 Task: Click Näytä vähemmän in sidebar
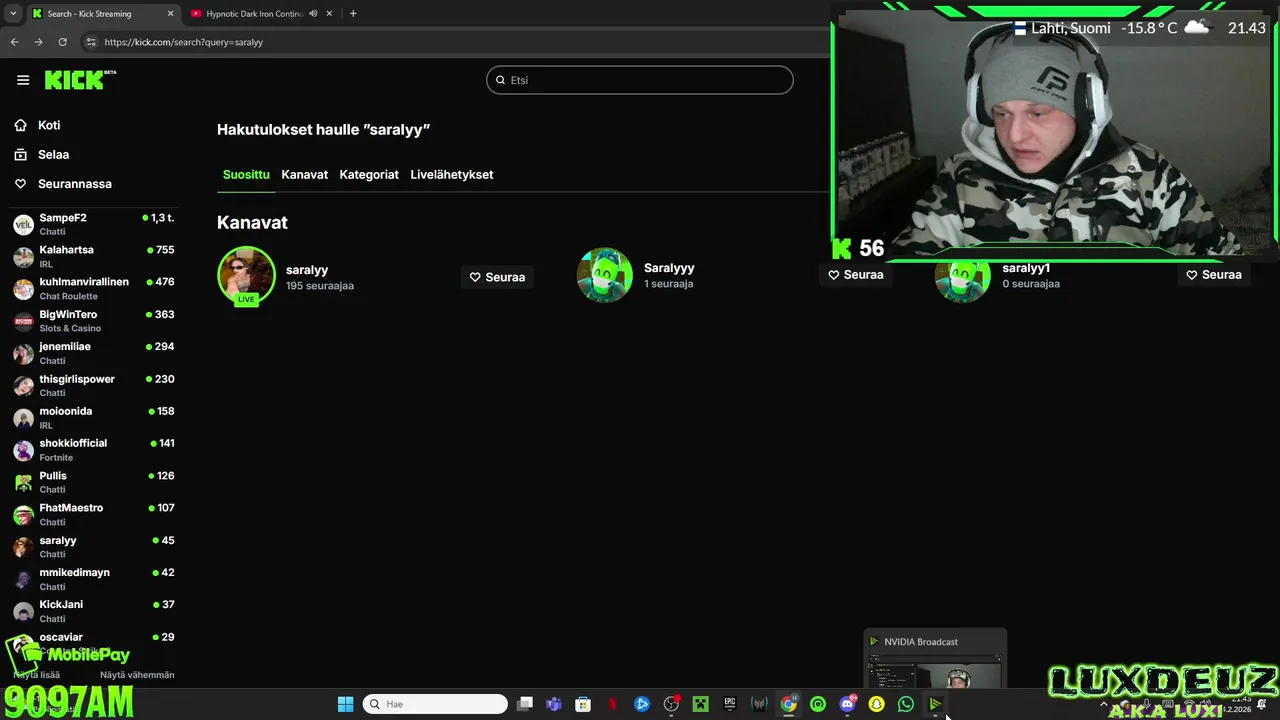point(137,675)
